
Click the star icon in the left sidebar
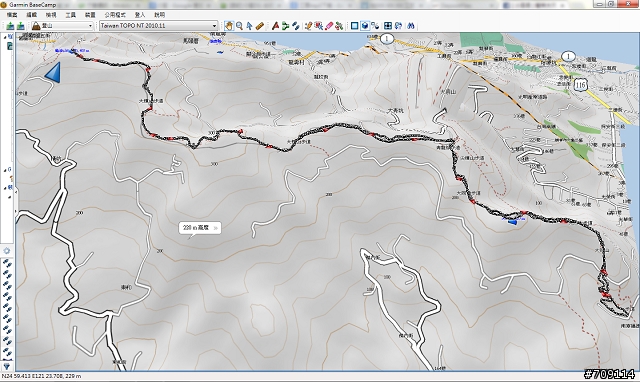click(7, 251)
